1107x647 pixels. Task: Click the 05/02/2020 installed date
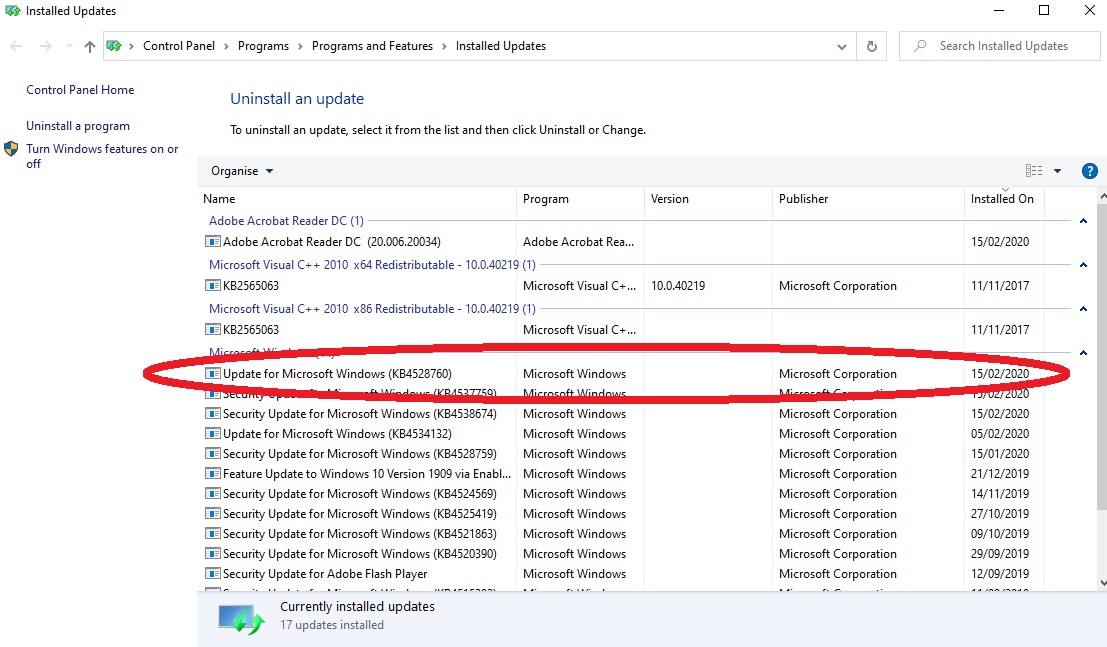tap(1000, 434)
